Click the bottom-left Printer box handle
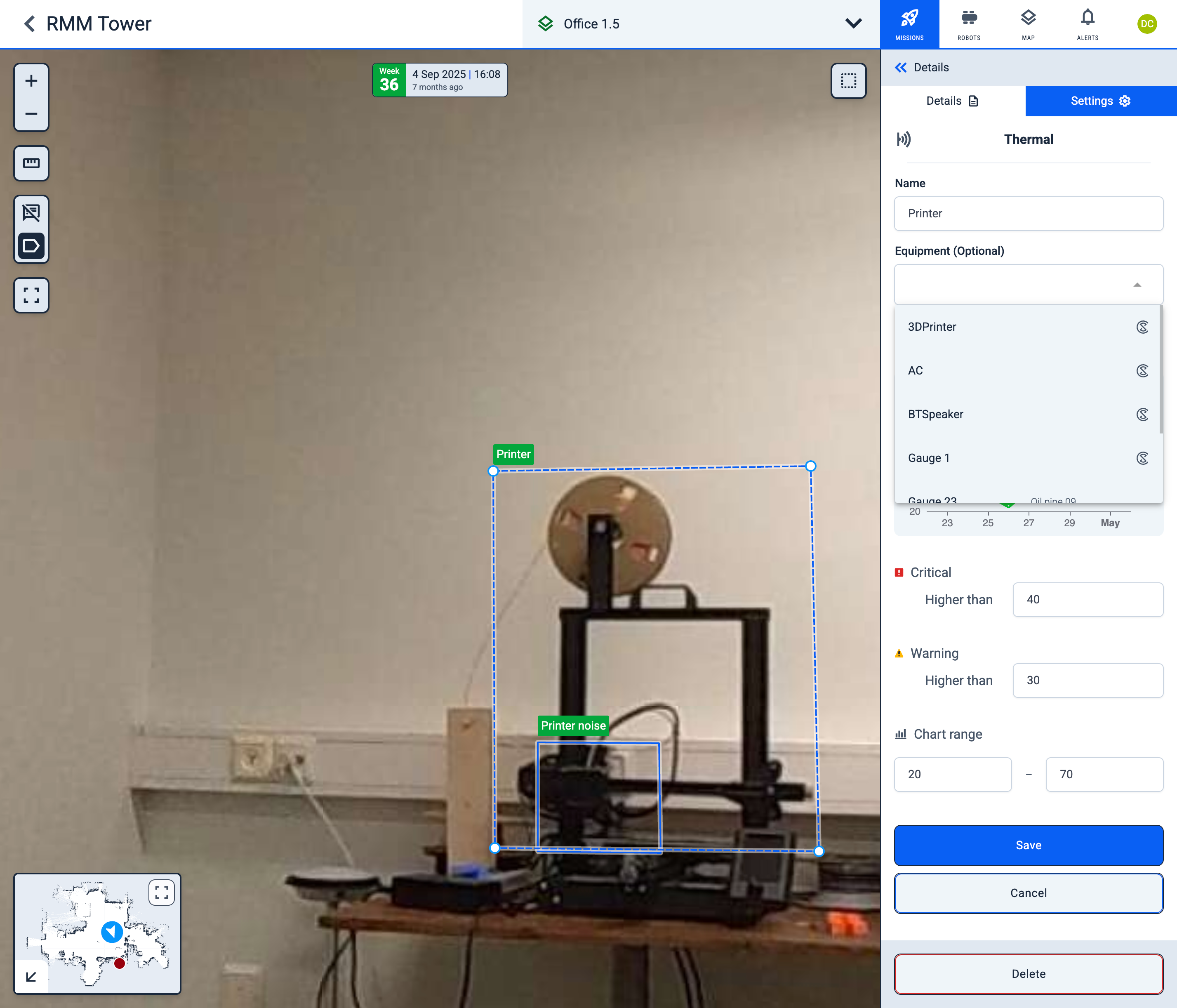Screen dimensions: 1177x1008 [495, 848]
